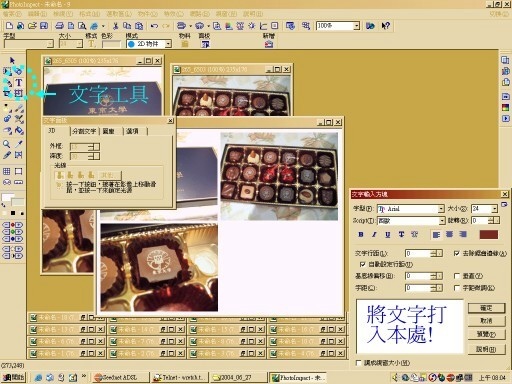Viewport: 512px width, 384px height.
Task: Switch to the 選項 tab
Action: click(133, 131)
